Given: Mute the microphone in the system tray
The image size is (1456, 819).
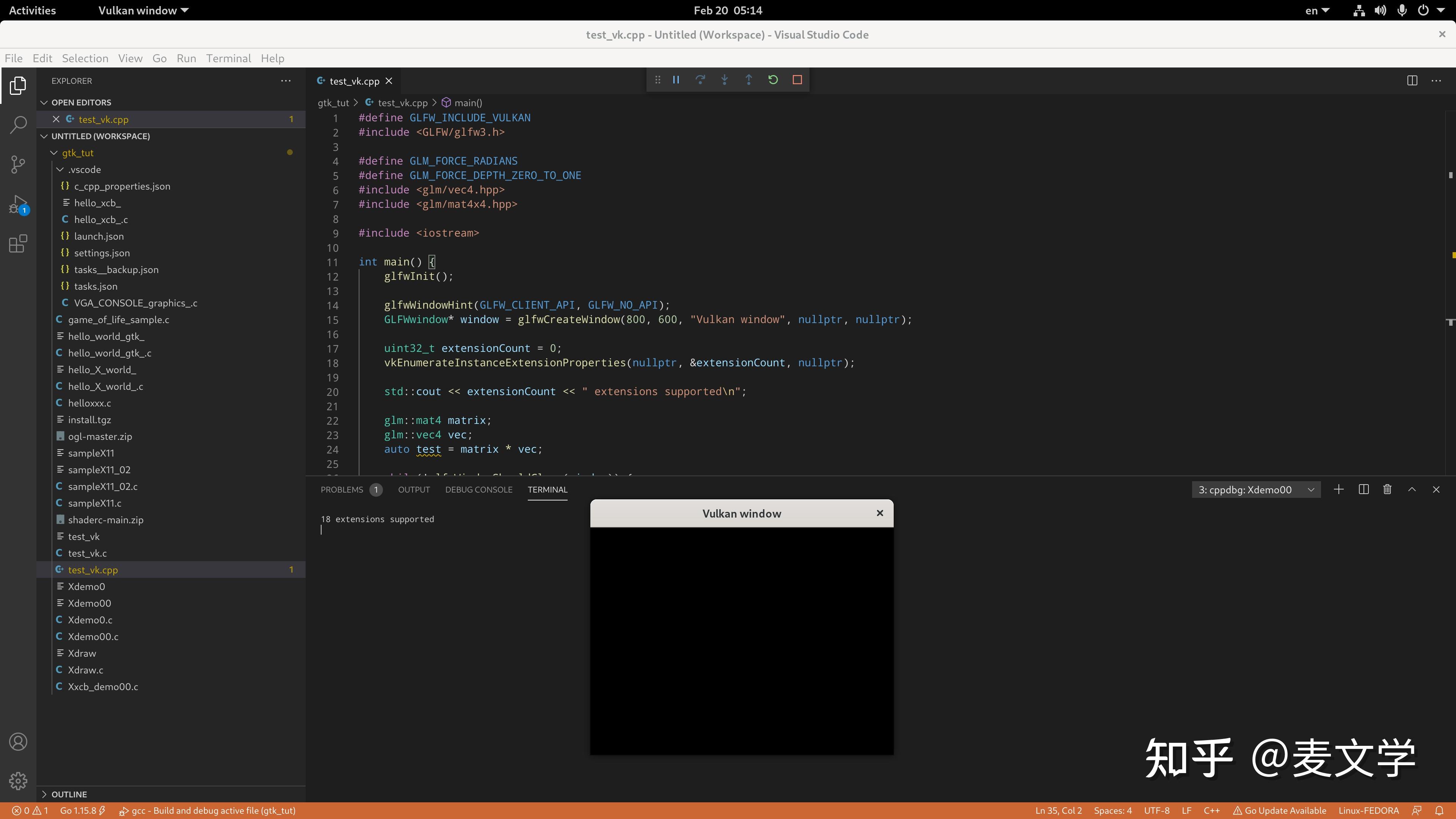Looking at the screenshot, I should pos(1402,9).
